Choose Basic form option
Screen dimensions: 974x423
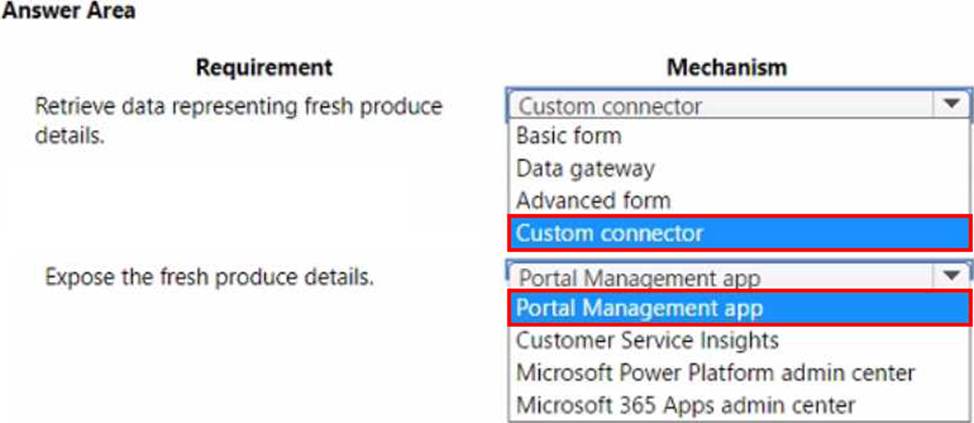569,136
